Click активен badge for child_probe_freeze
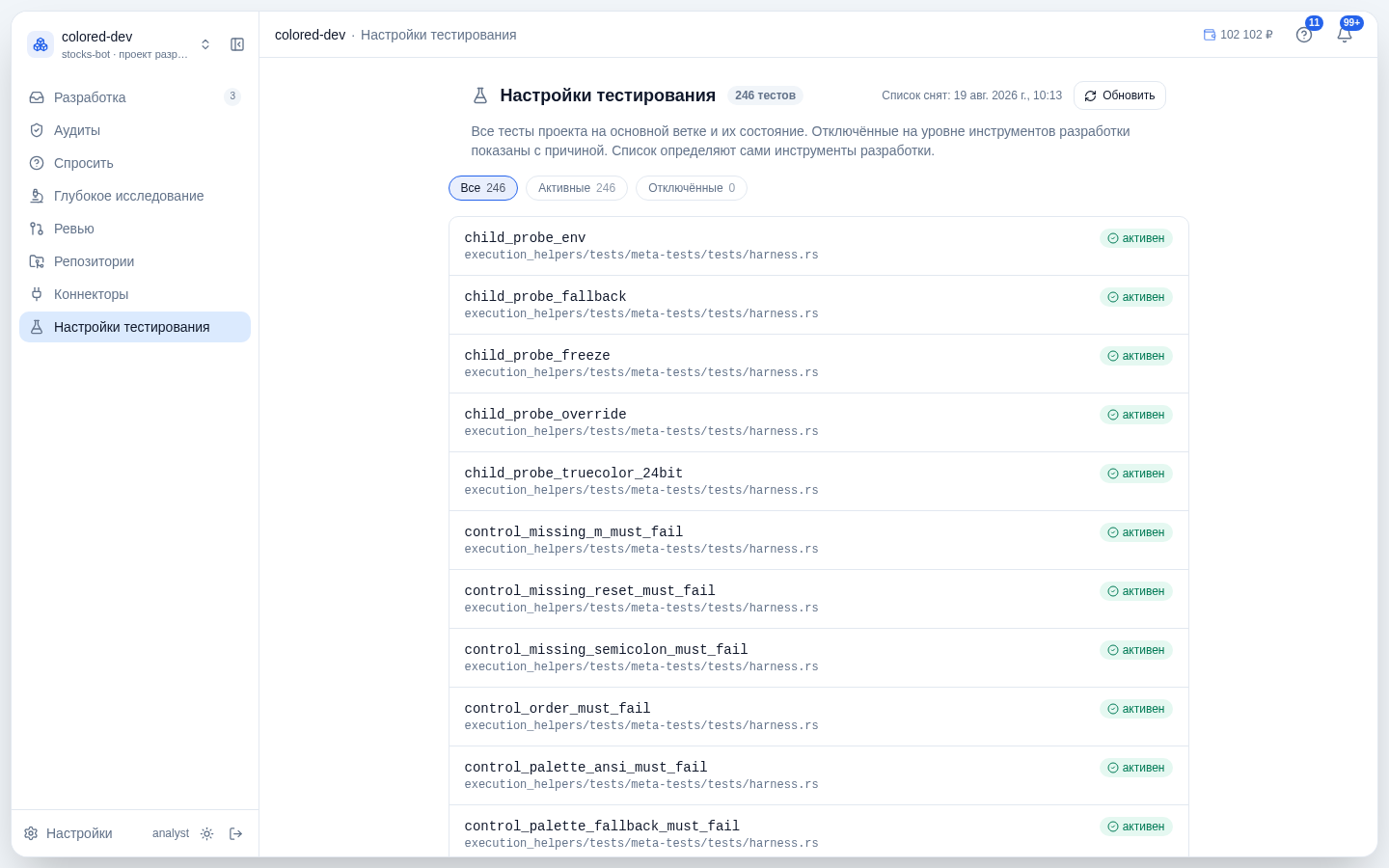The width and height of the screenshot is (1389, 868). 1136,356
